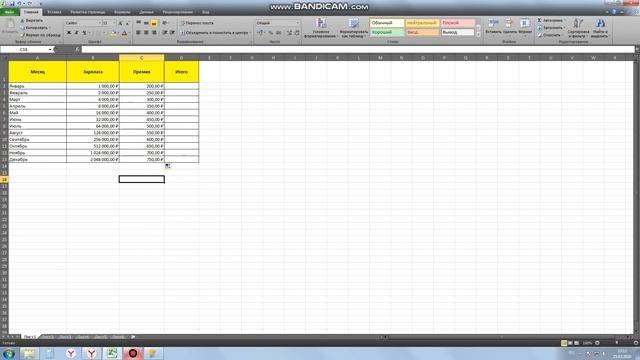Open the Fill (Заполнить) menu
Viewport: 640px width, 360px height.
coord(551,28)
